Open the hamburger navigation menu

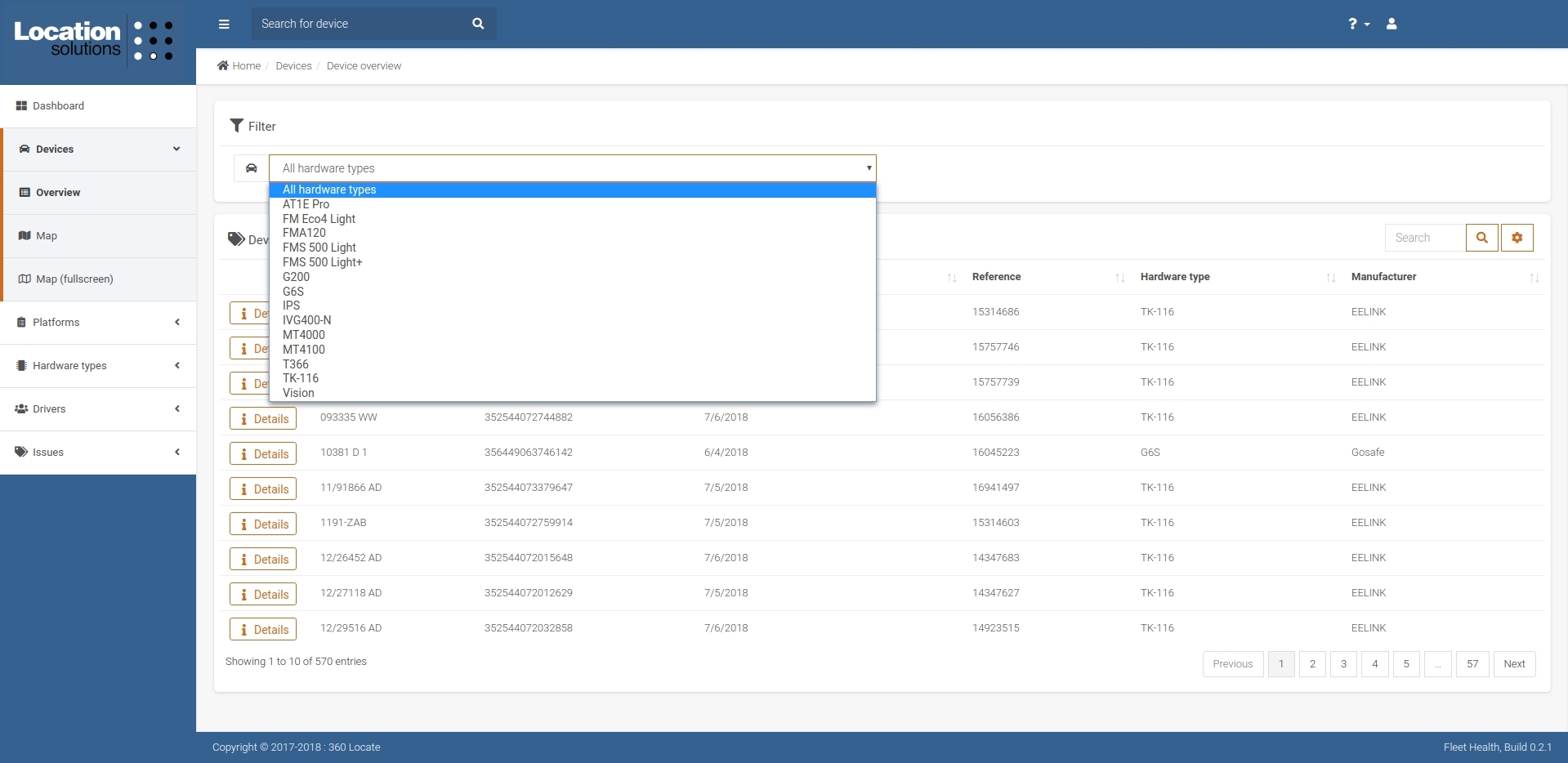[x=223, y=24]
